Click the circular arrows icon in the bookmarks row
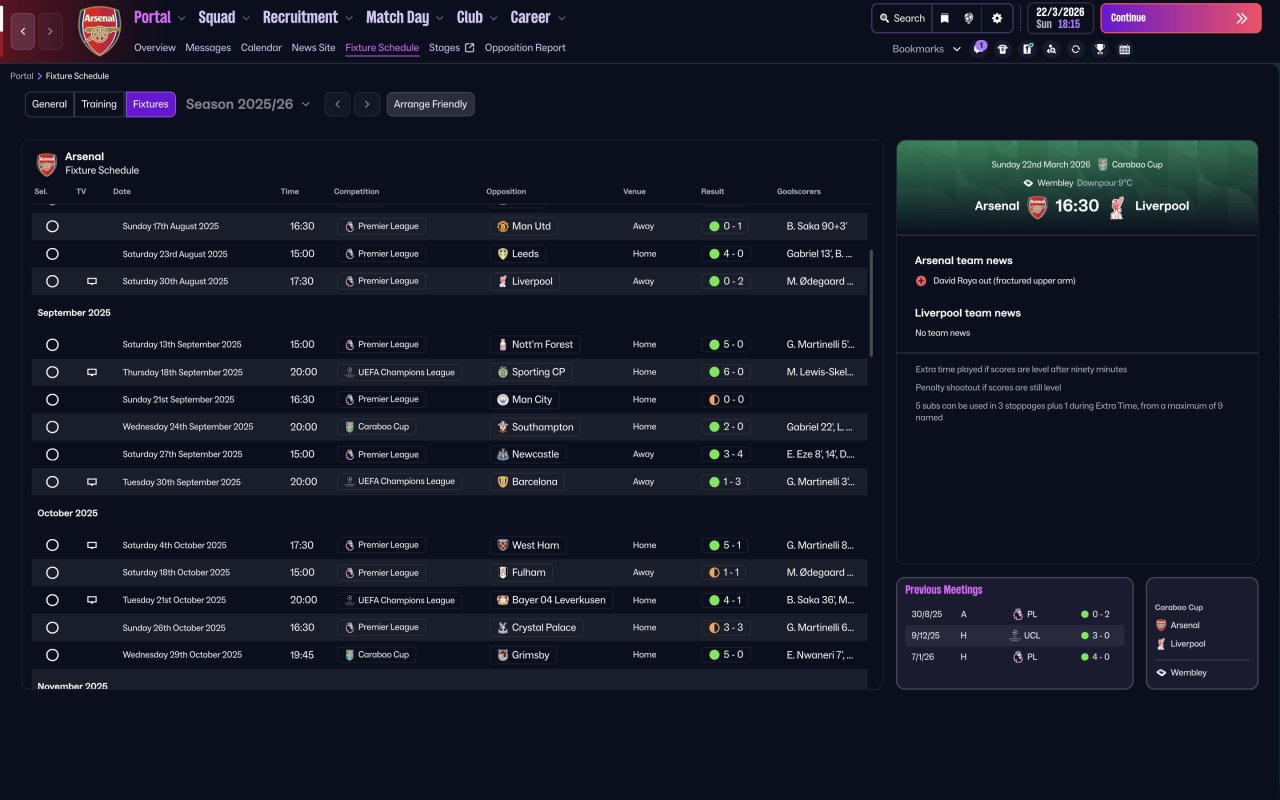This screenshot has width=1280, height=800. [x=1075, y=49]
